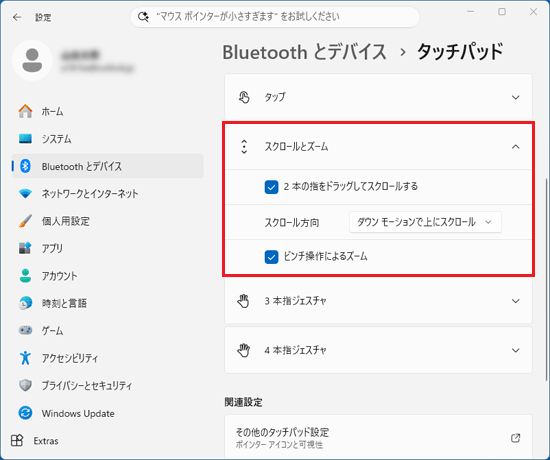Click the スクロール方向 label text

[x=291, y=222]
